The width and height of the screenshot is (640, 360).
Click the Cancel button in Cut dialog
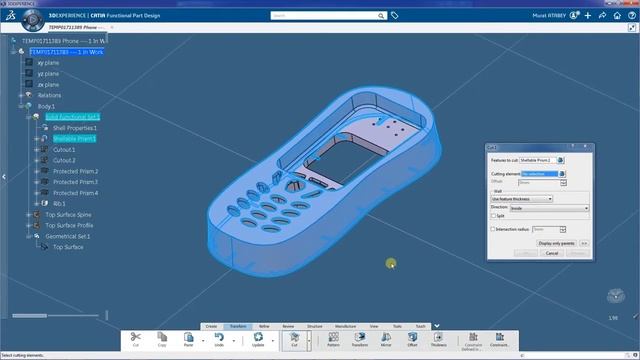pos(552,253)
